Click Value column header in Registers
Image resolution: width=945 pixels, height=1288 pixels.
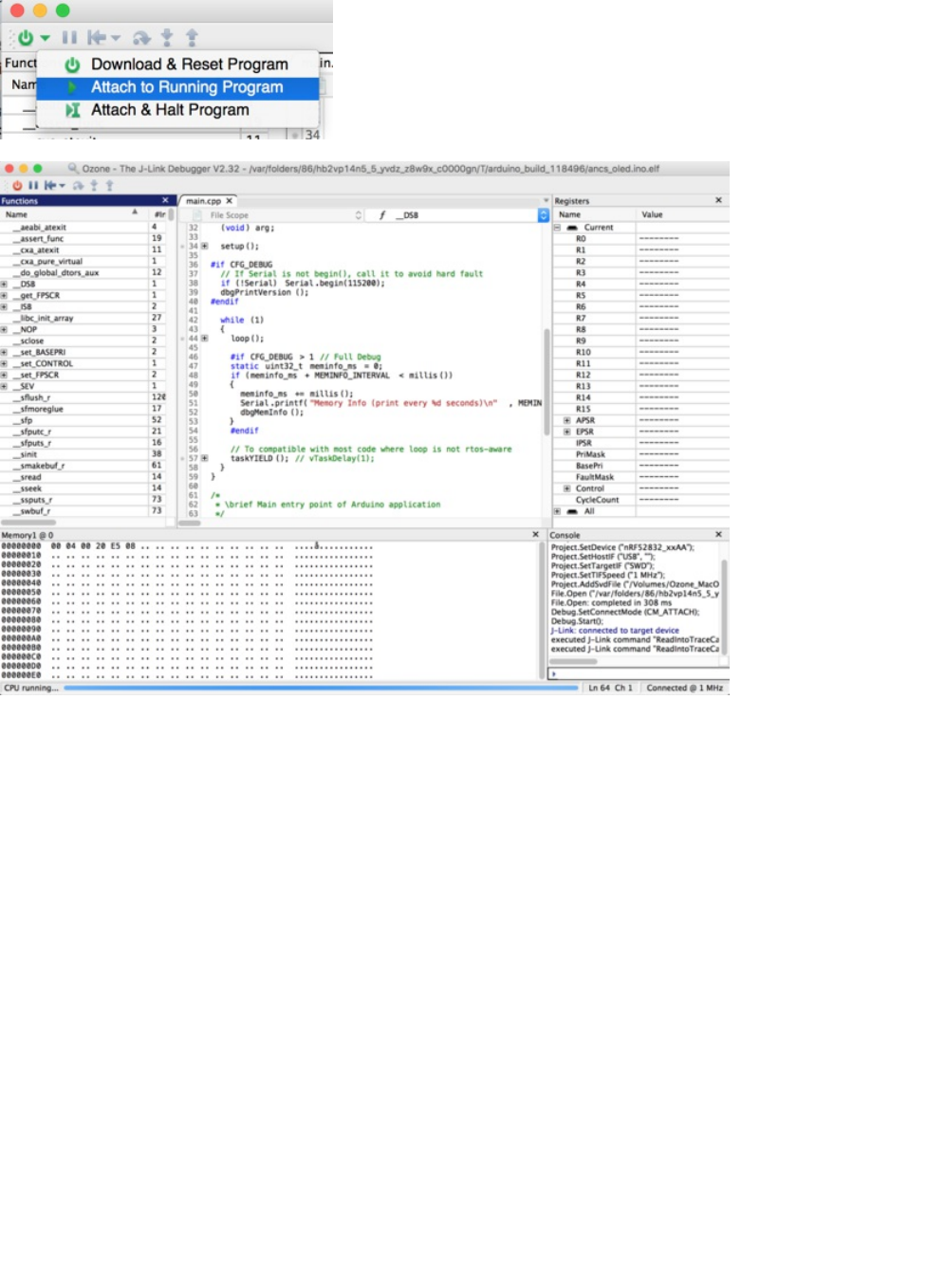[x=683, y=214]
